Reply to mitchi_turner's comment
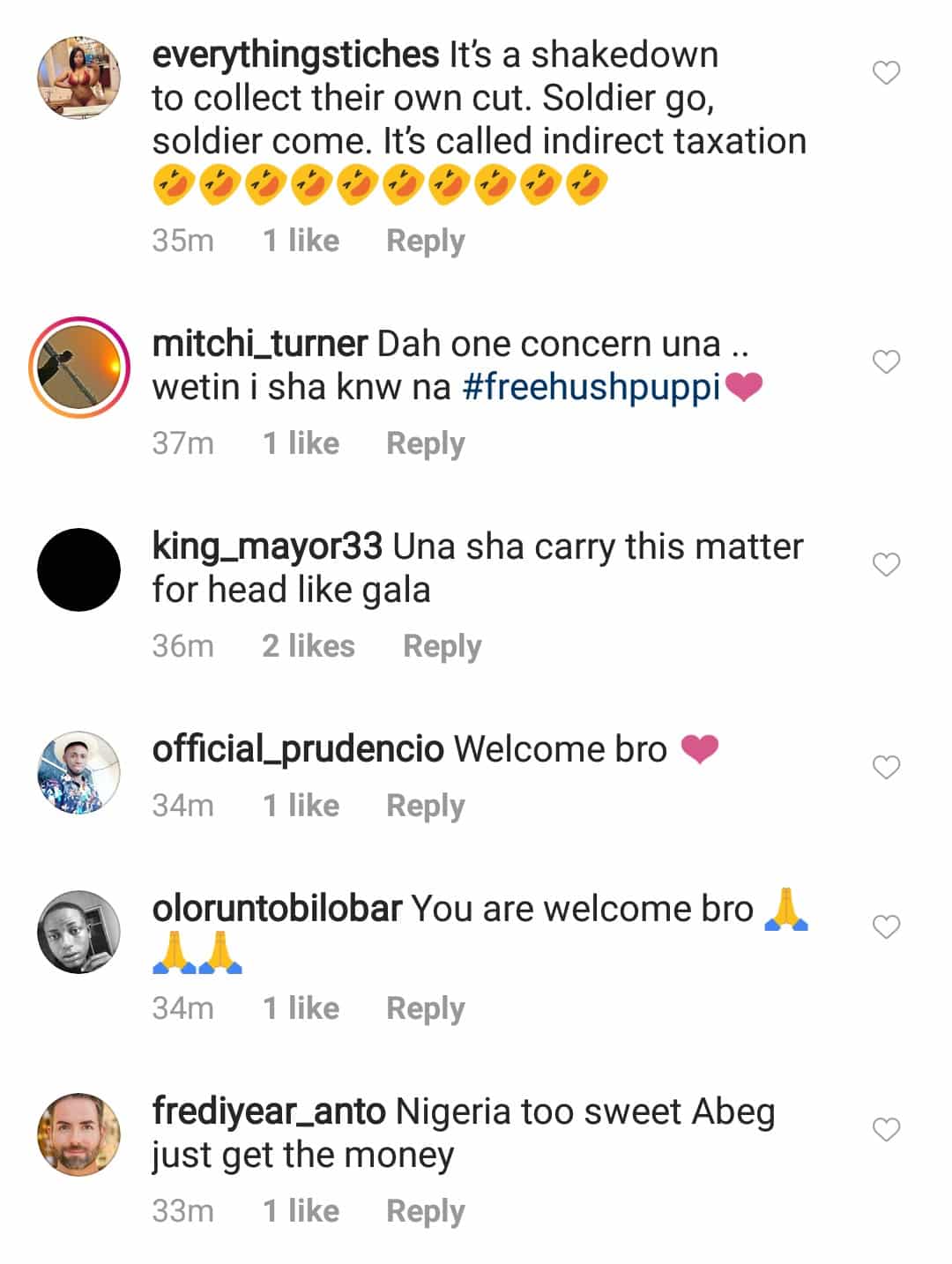This screenshot has width=952, height=1264. tap(425, 443)
